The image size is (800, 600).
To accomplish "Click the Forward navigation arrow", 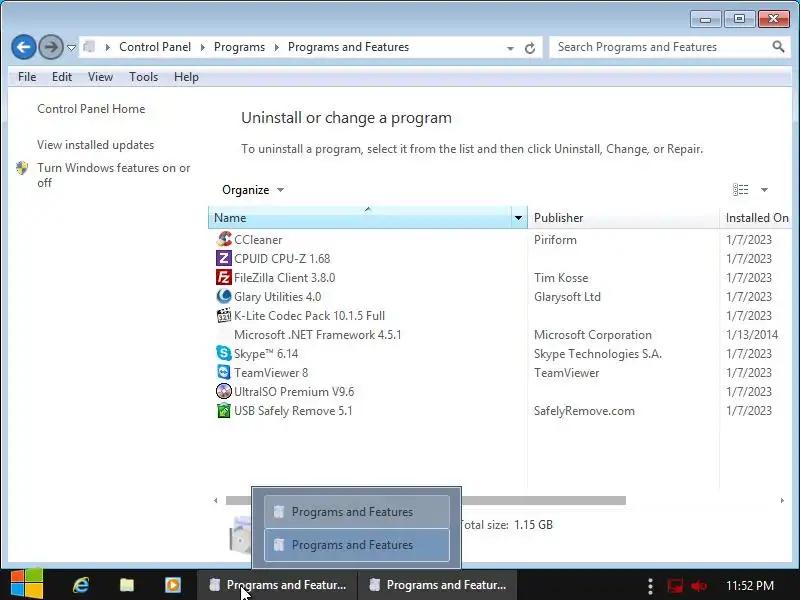I will tap(51, 47).
